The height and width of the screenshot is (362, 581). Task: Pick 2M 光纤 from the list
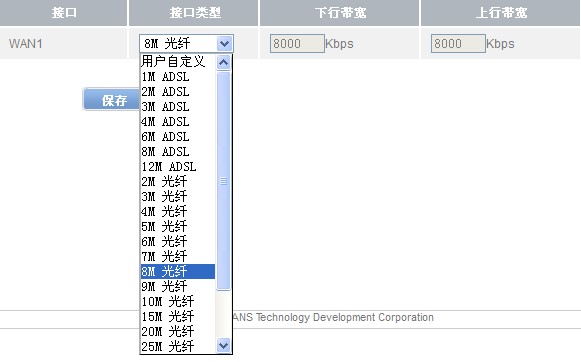pyautogui.click(x=177, y=182)
